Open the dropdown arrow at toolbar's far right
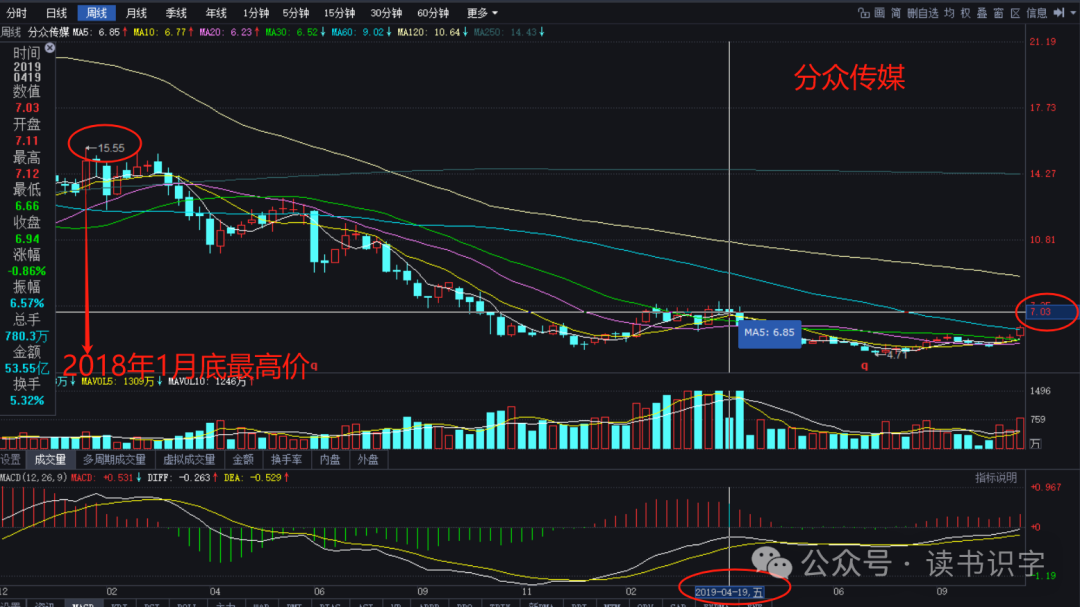The width and height of the screenshot is (1080, 607). tap(1073, 13)
